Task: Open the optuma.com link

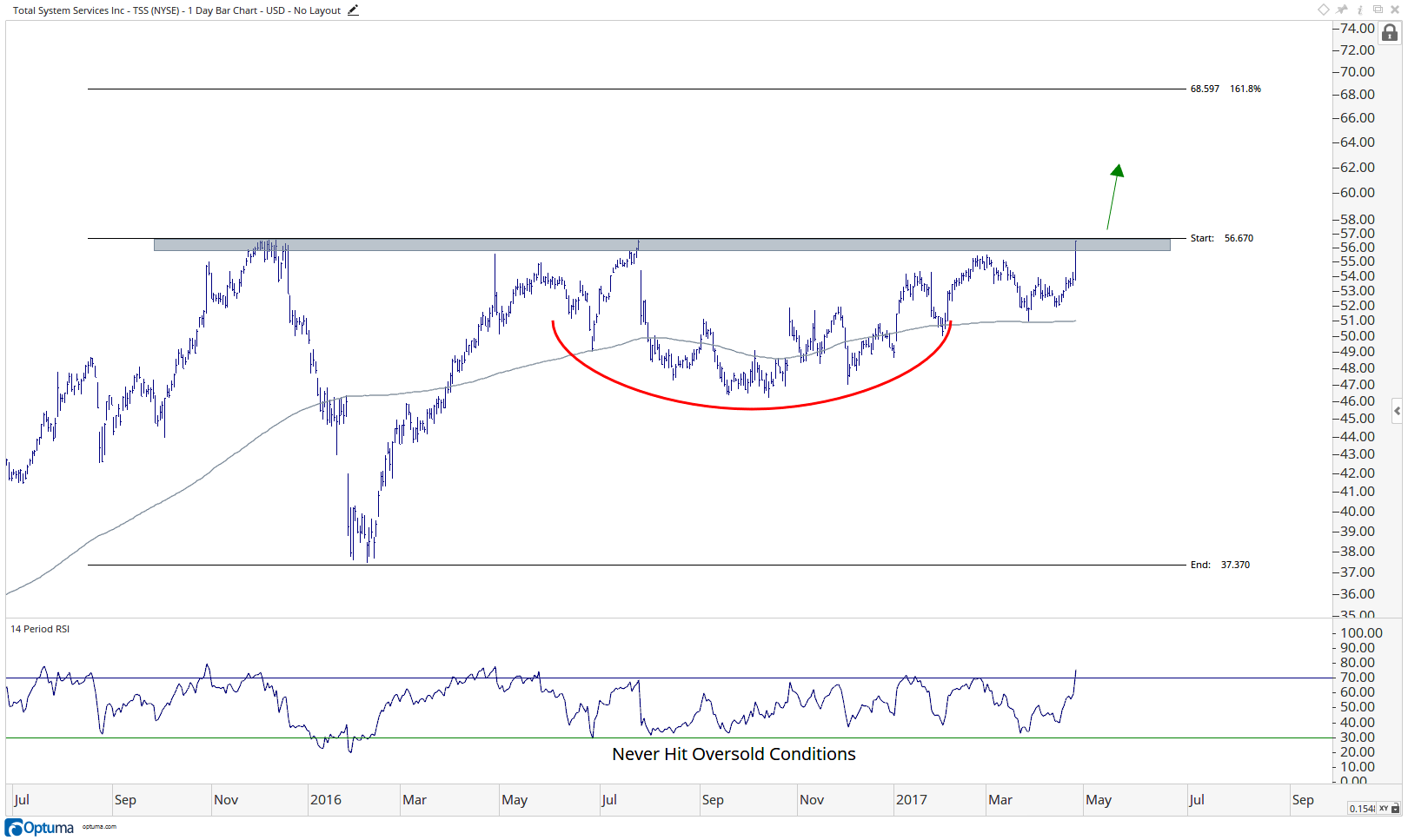Action: coord(99,827)
